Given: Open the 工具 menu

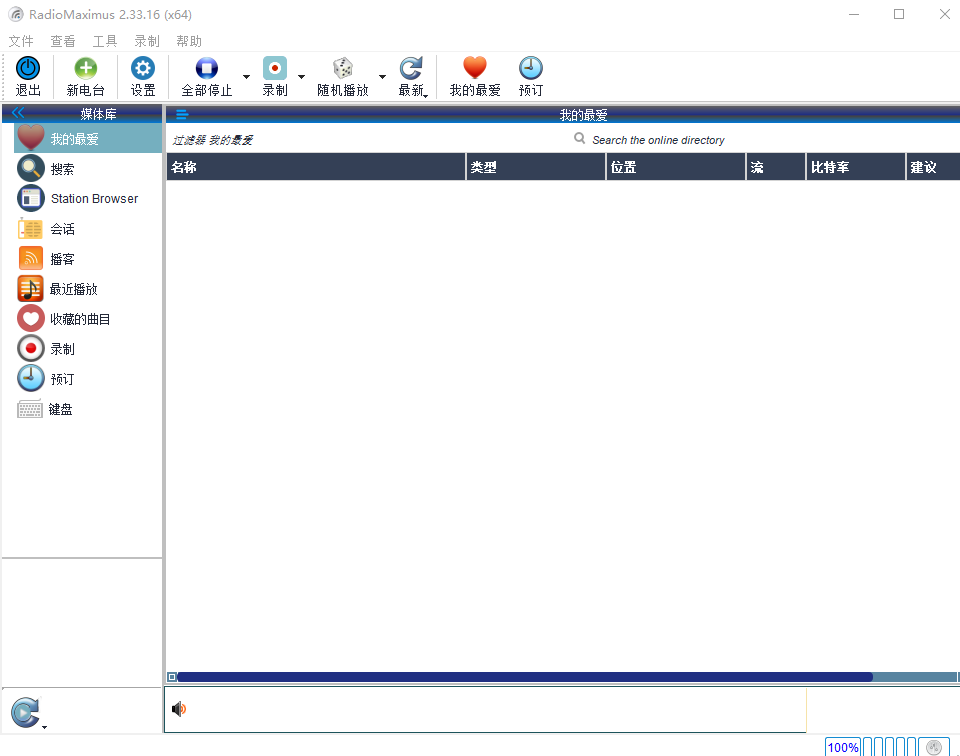Looking at the screenshot, I should (x=105, y=41).
